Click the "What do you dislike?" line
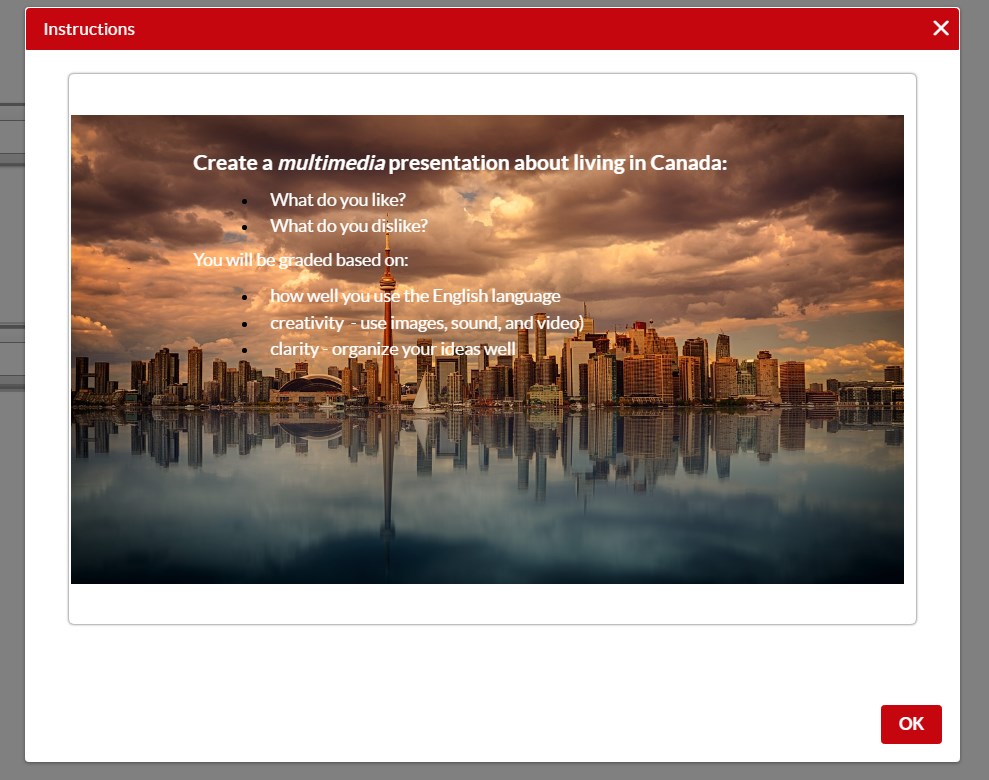 click(x=348, y=226)
